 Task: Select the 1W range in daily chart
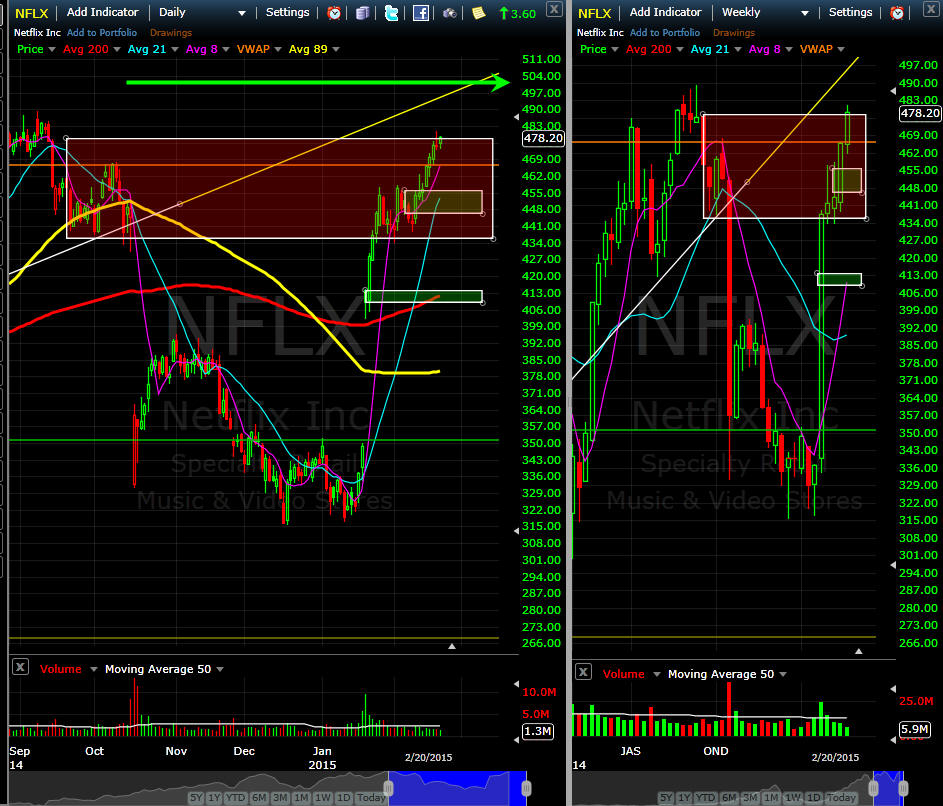click(323, 798)
